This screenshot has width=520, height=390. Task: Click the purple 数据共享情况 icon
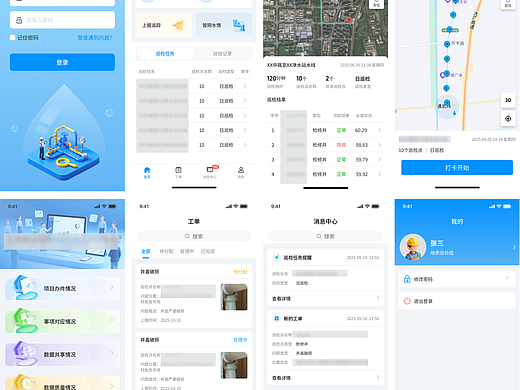[x=25, y=353]
